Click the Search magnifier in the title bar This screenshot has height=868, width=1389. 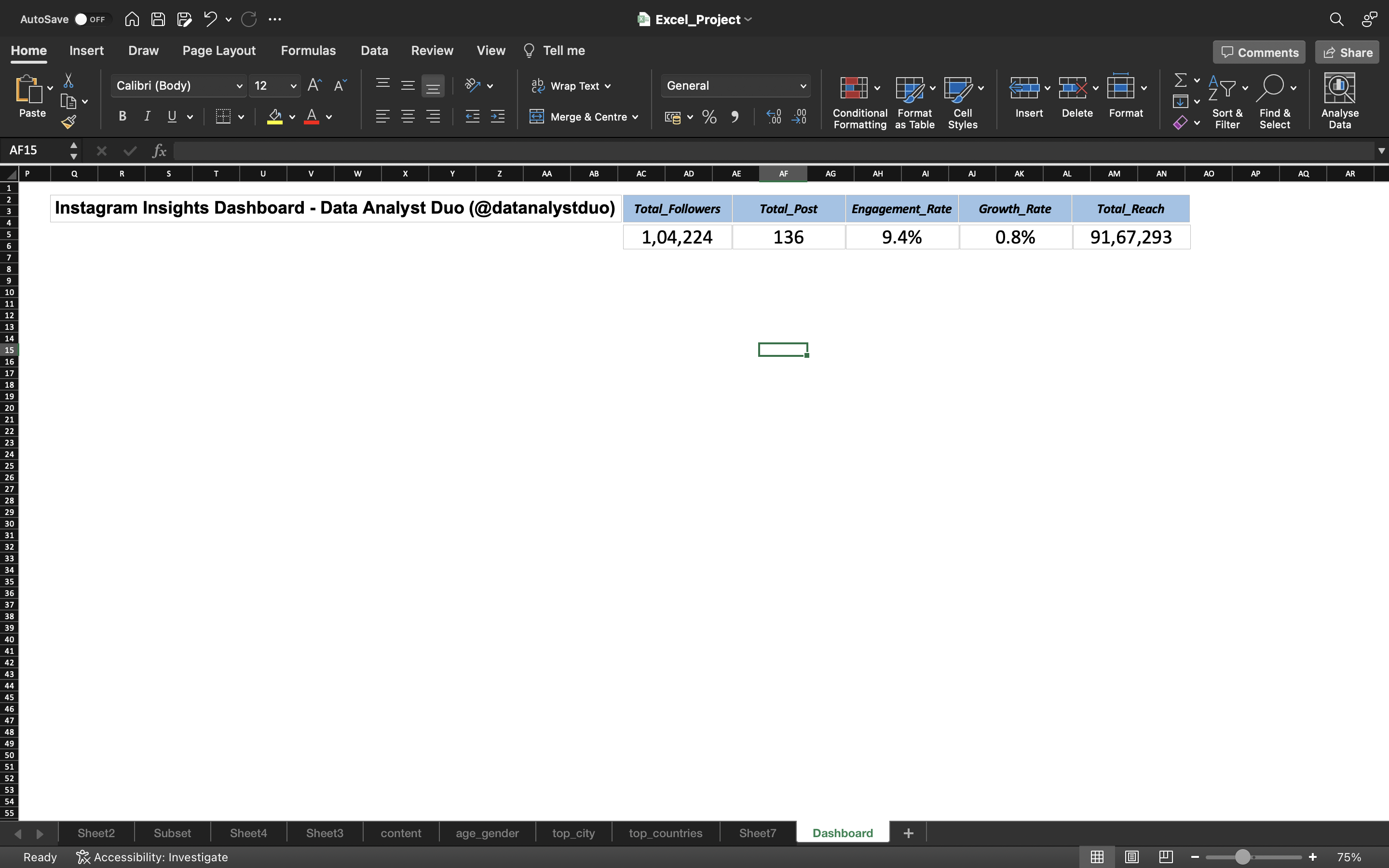[x=1336, y=19]
